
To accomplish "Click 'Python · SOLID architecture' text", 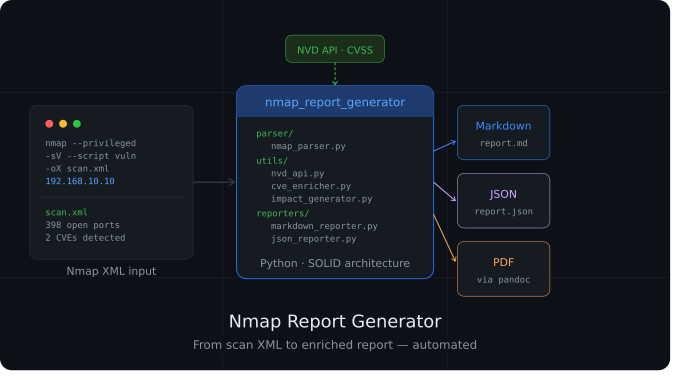I will [335, 263].
